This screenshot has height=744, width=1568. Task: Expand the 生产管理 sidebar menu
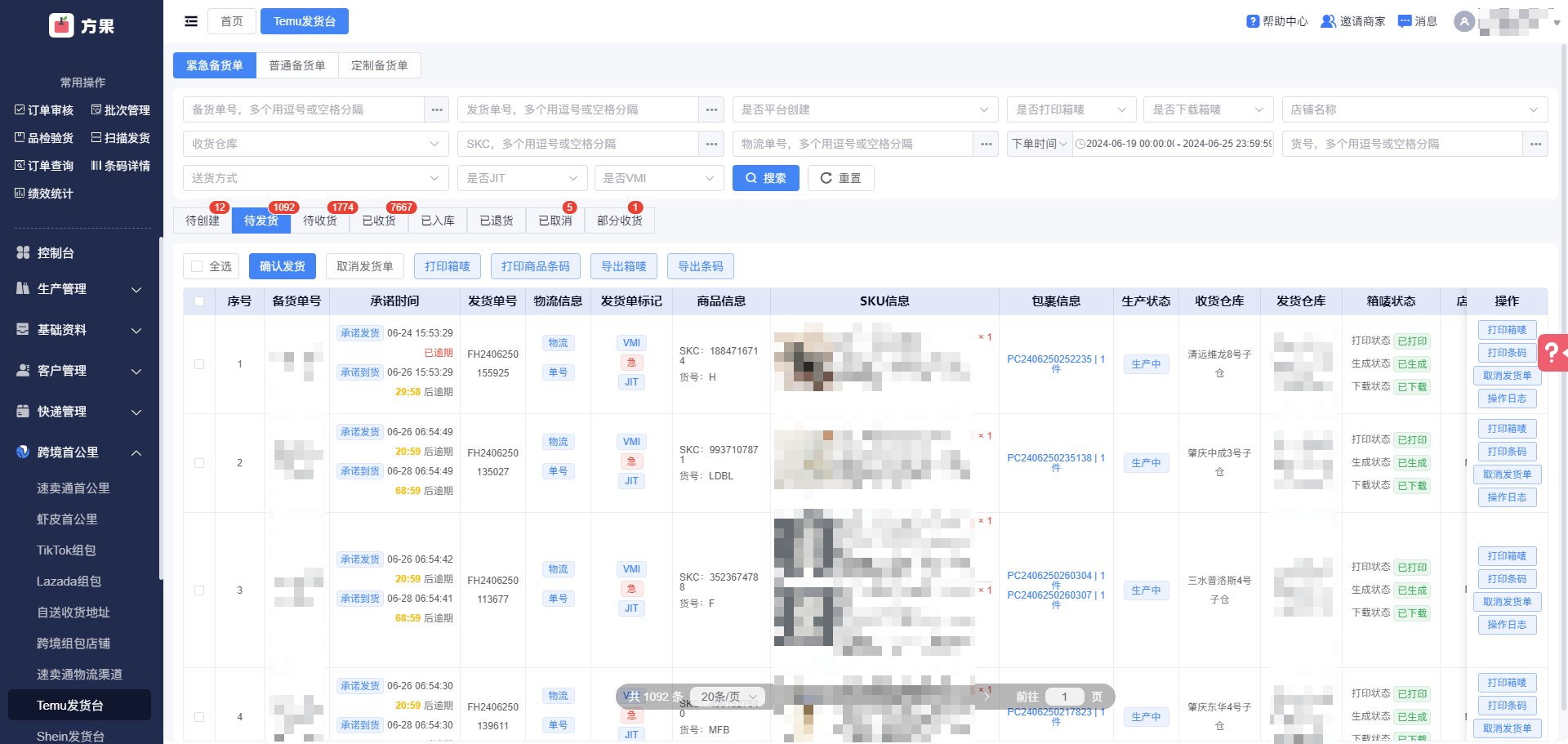[x=80, y=289]
